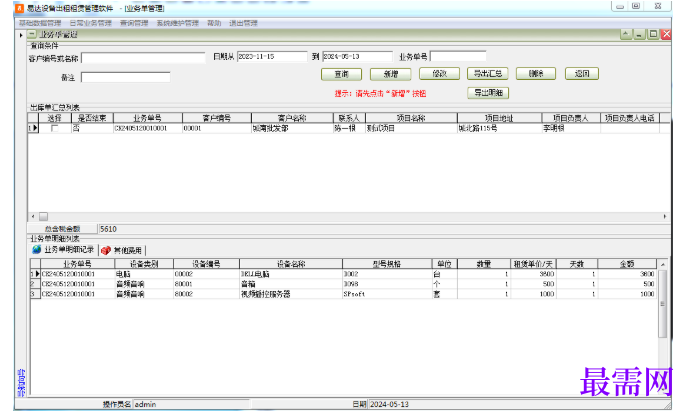The height and width of the screenshot is (413, 692).
Task: Click summary list scroll-right arrow
Action: click(665, 216)
